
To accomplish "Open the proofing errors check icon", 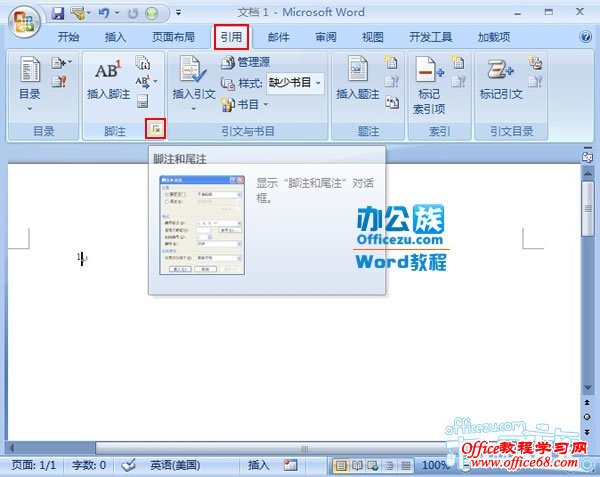I will tap(129, 465).
